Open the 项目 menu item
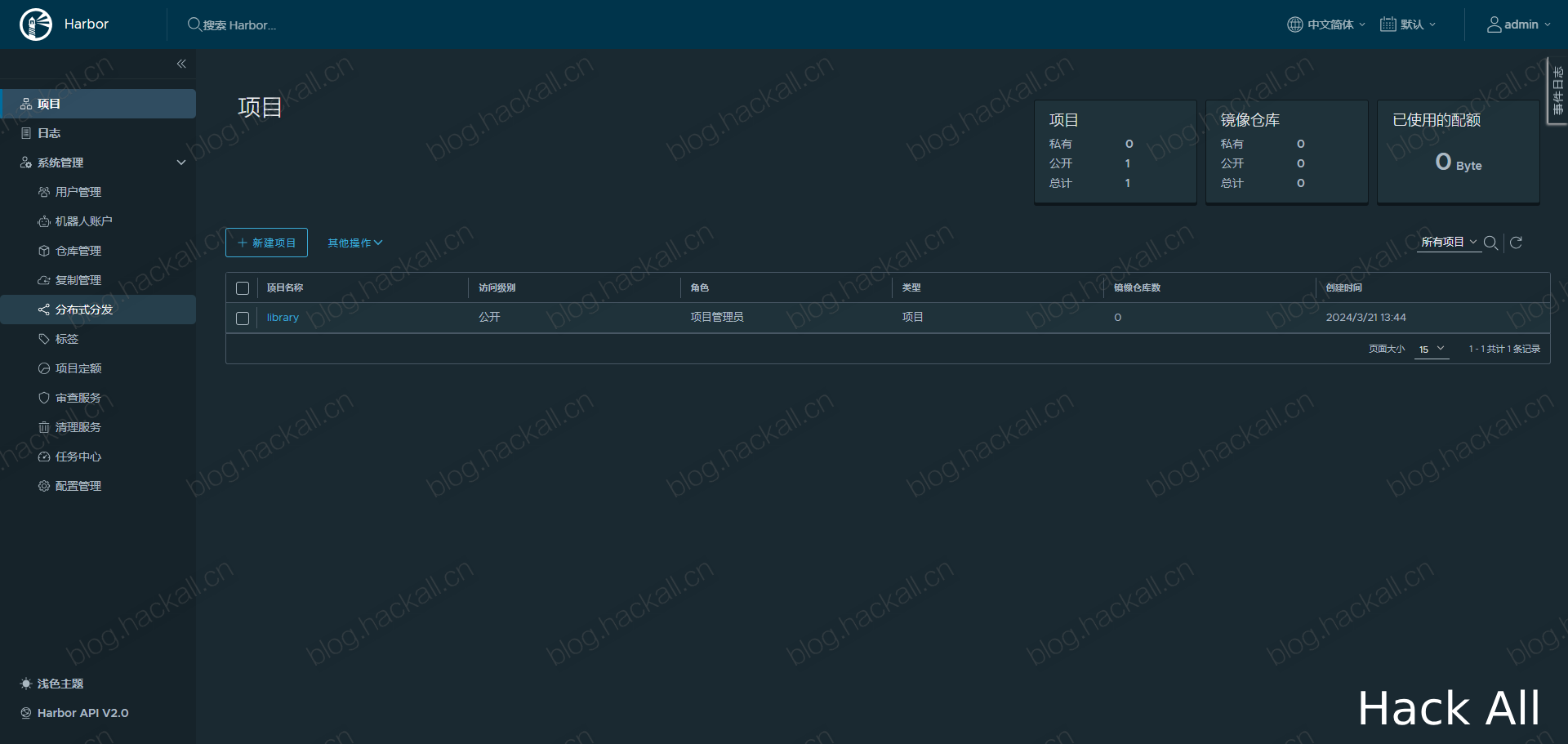Screen dimensions: 1568x744 coord(98,104)
